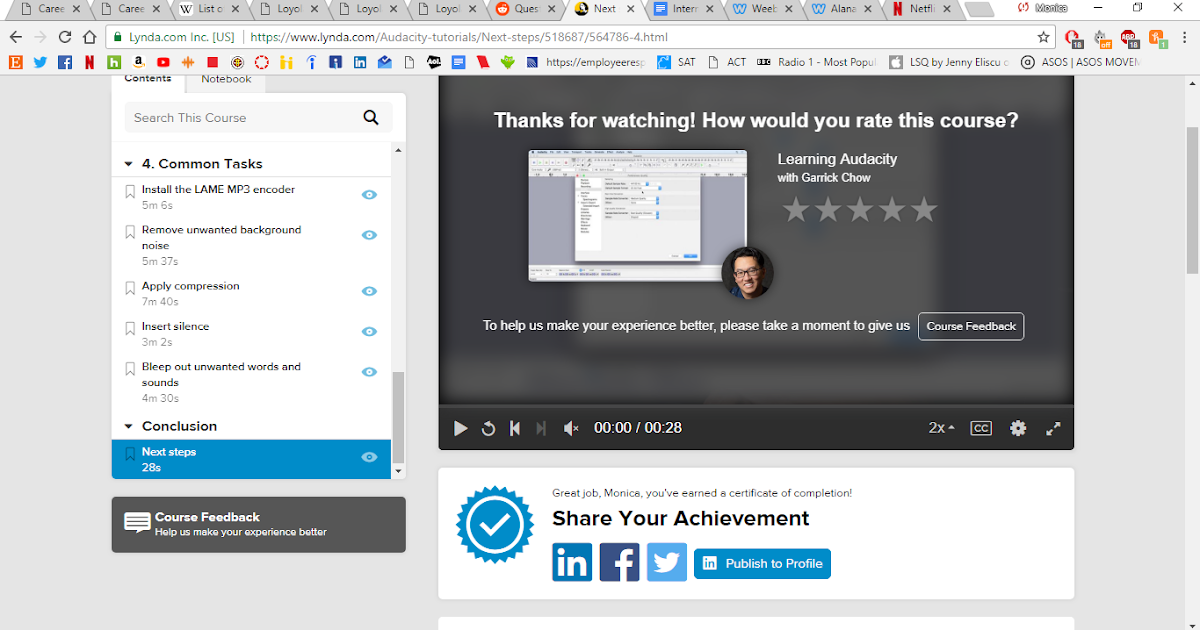This screenshot has height=630, width=1200.
Task: Unmute the video using the speaker icon
Action: (x=571, y=428)
